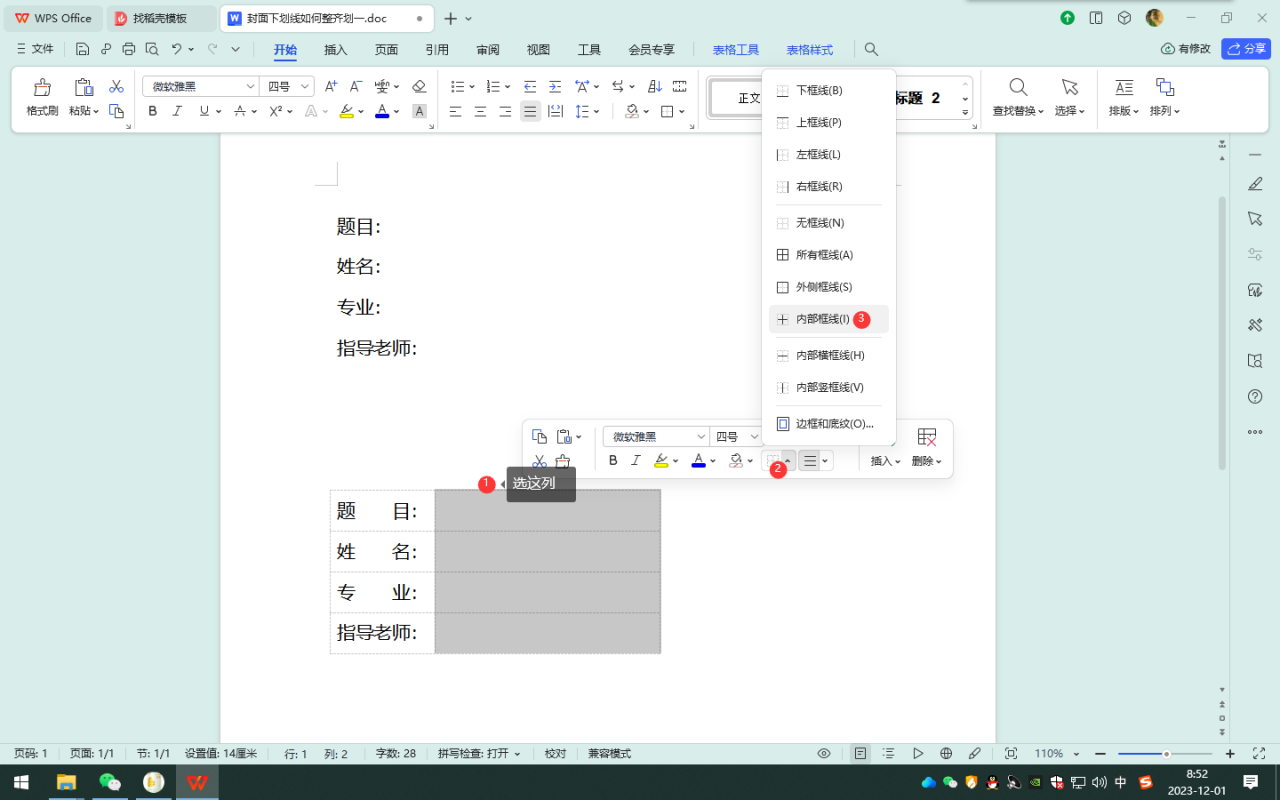Adjust the zoom slider handle
This screenshot has width=1280, height=800.
(1166, 753)
